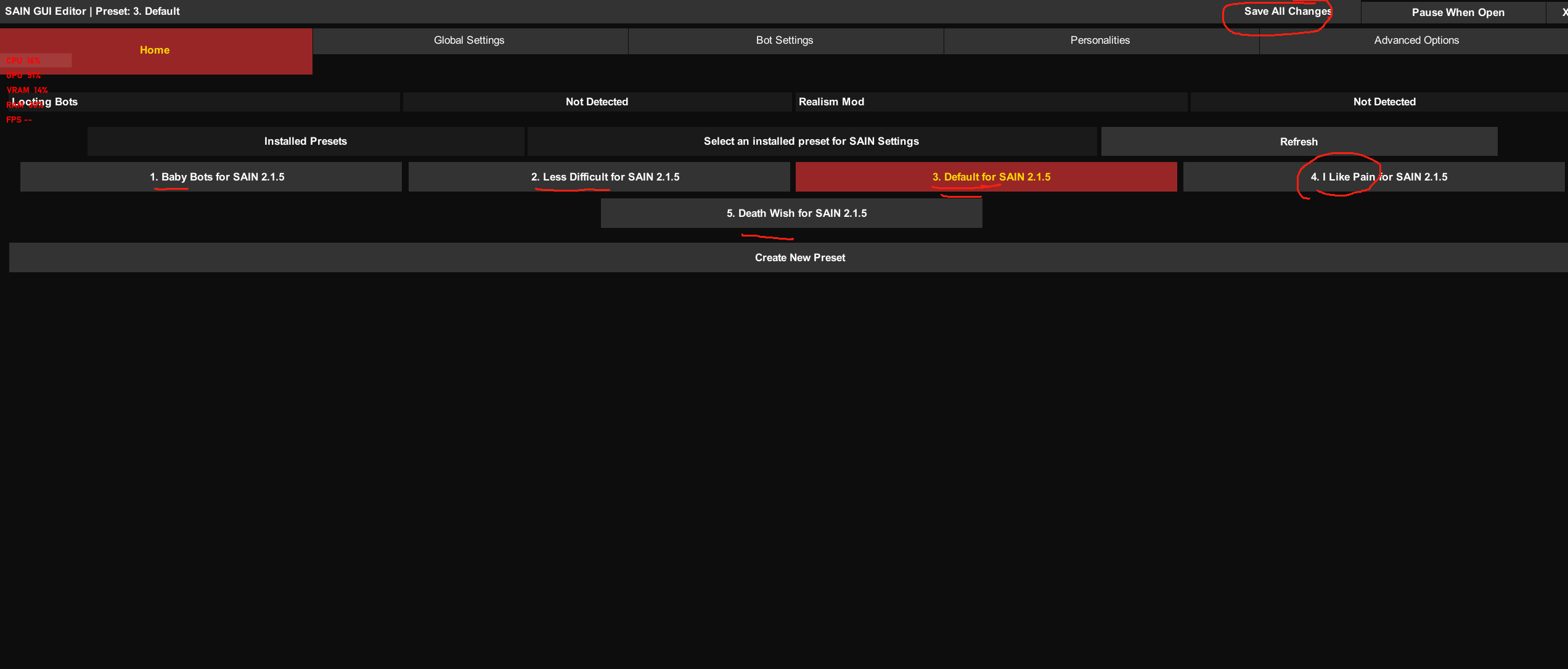This screenshot has width=1568, height=669.
Task: Open the Bot Settings tab
Action: (x=785, y=41)
